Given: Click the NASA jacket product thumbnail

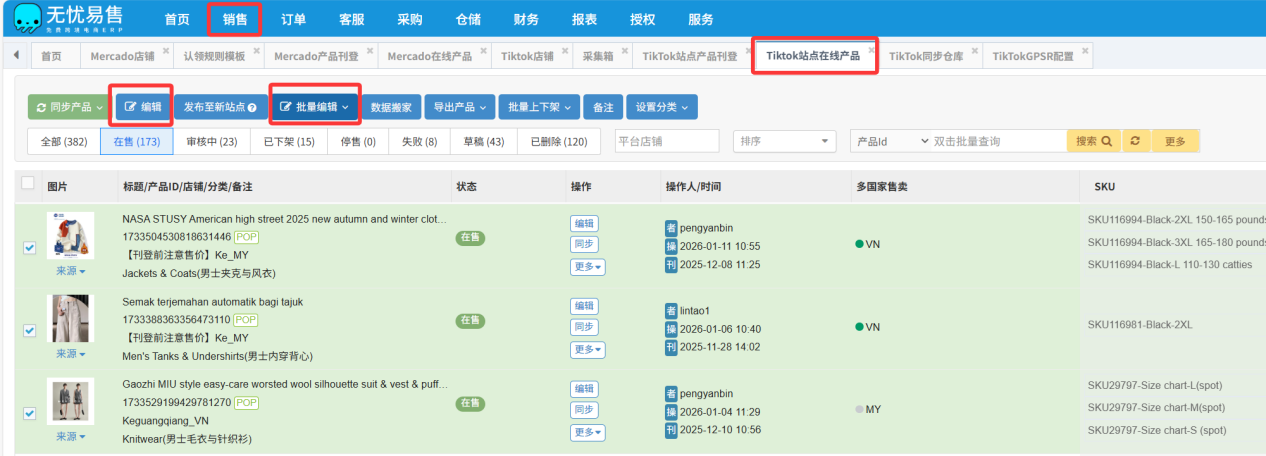Looking at the screenshot, I should coord(70,236).
